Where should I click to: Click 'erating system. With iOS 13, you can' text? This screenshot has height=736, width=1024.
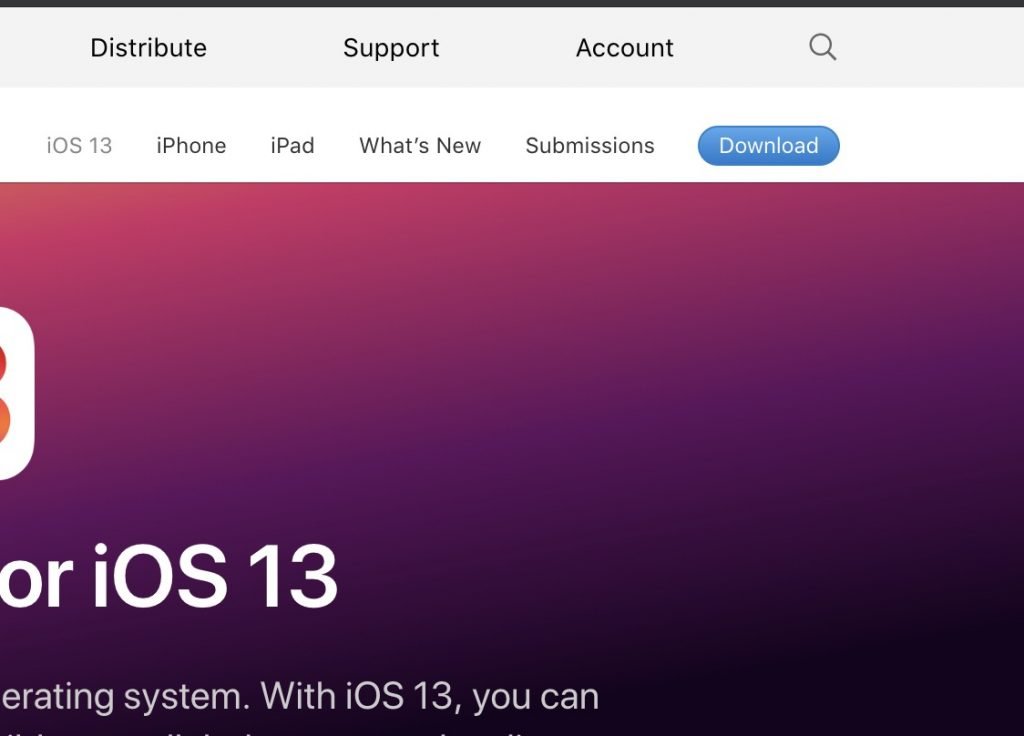pyautogui.click(x=300, y=697)
